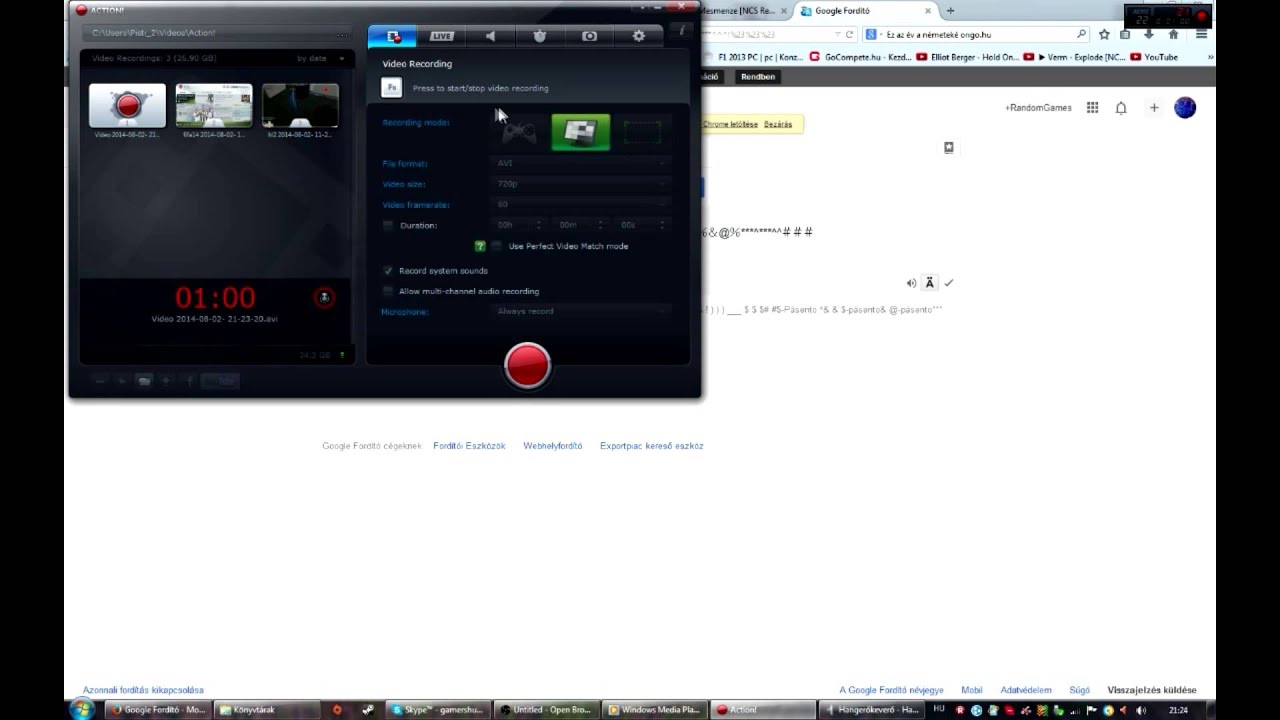Open the Microphone Always record dropdown
1280x720 pixels.
tap(580, 311)
